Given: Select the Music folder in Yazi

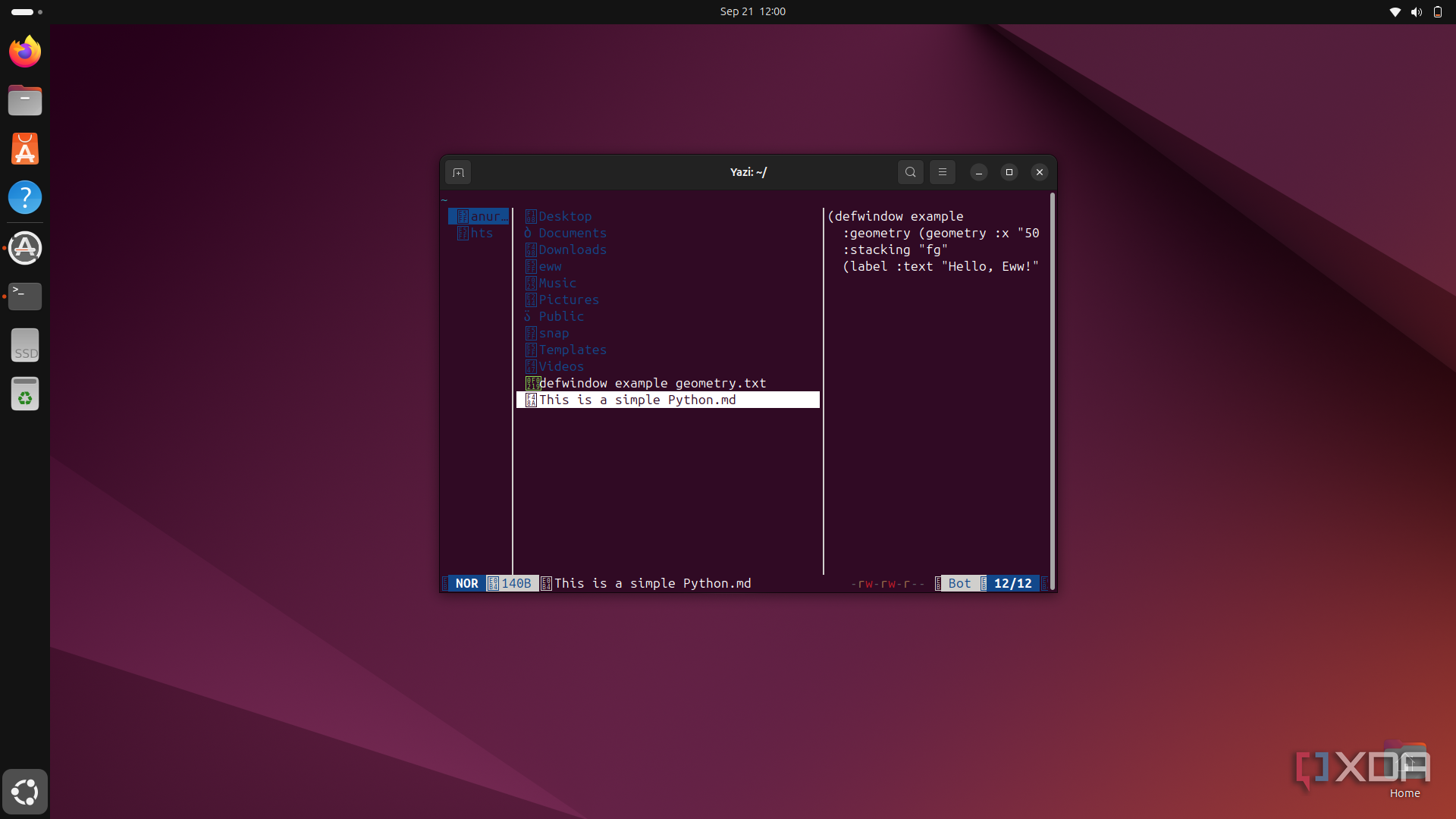Looking at the screenshot, I should 667,283.
